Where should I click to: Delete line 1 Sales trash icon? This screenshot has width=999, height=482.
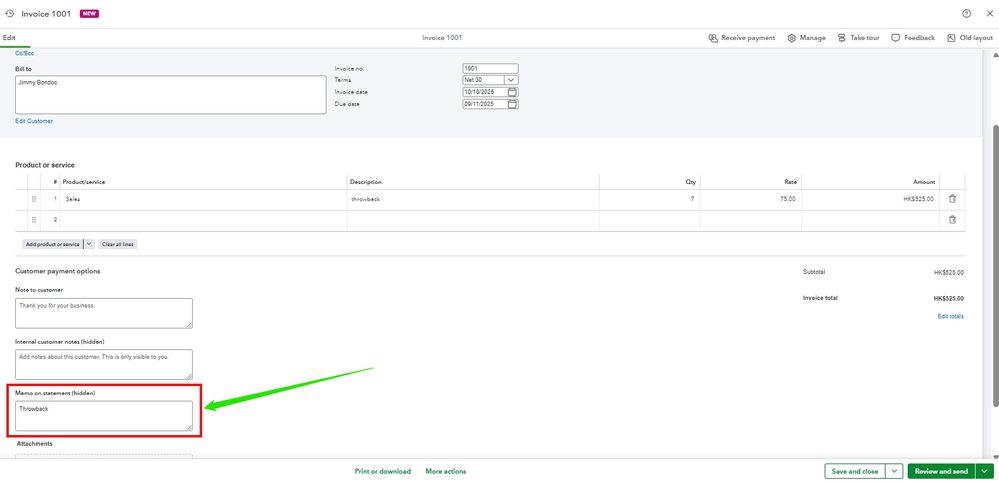coord(952,199)
